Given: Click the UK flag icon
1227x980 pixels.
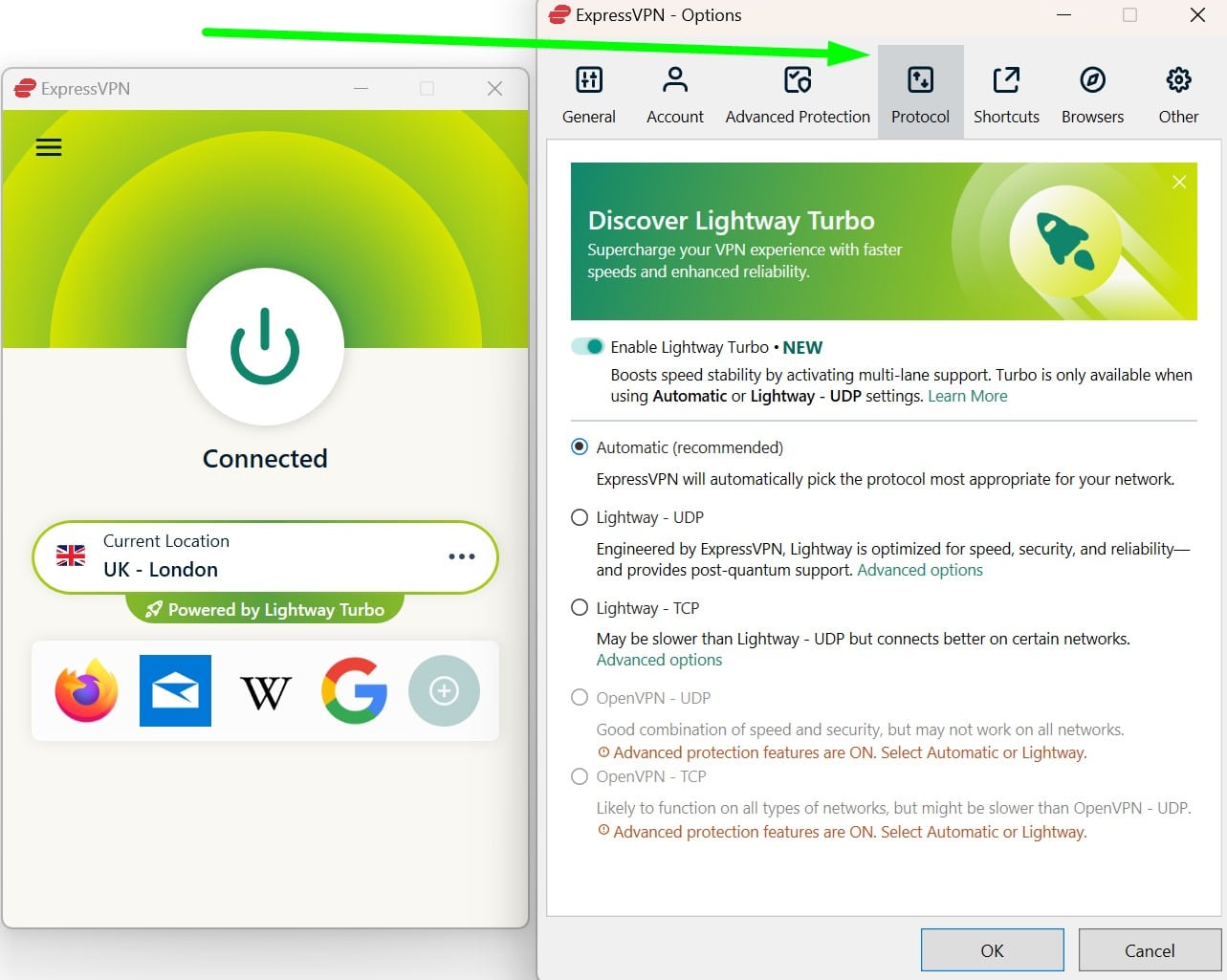Looking at the screenshot, I should tap(71, 555).
